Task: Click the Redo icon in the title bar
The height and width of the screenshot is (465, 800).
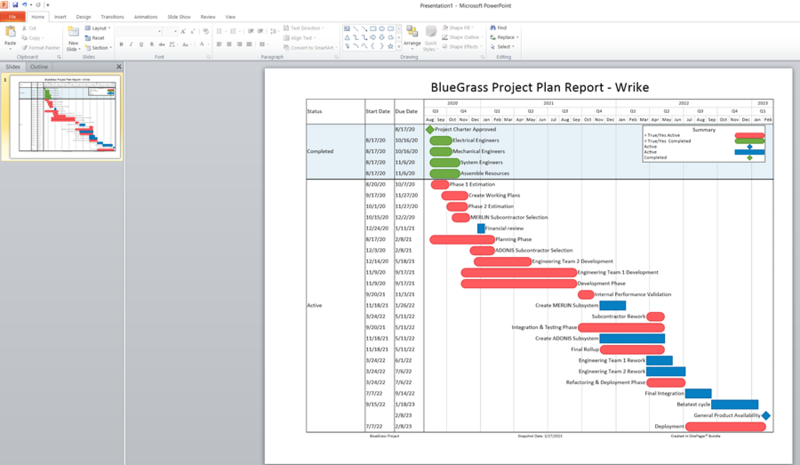Action: [x=38, y=5]
